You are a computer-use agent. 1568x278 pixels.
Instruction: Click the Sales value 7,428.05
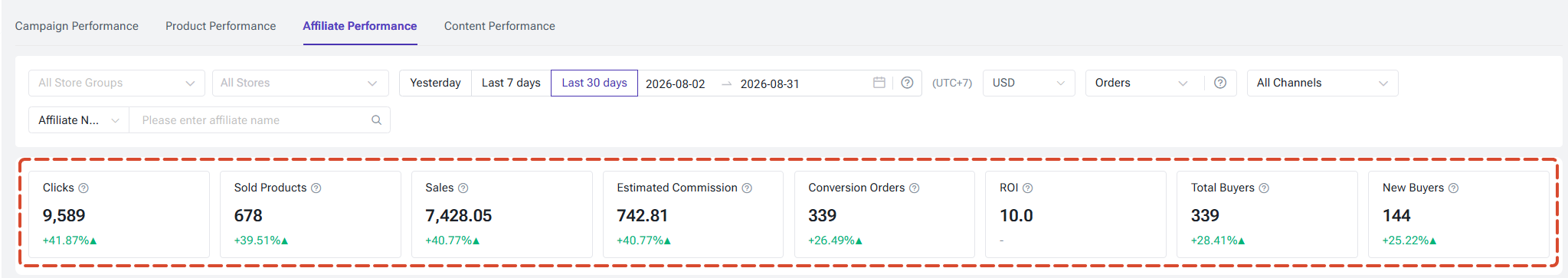point(459,216)
